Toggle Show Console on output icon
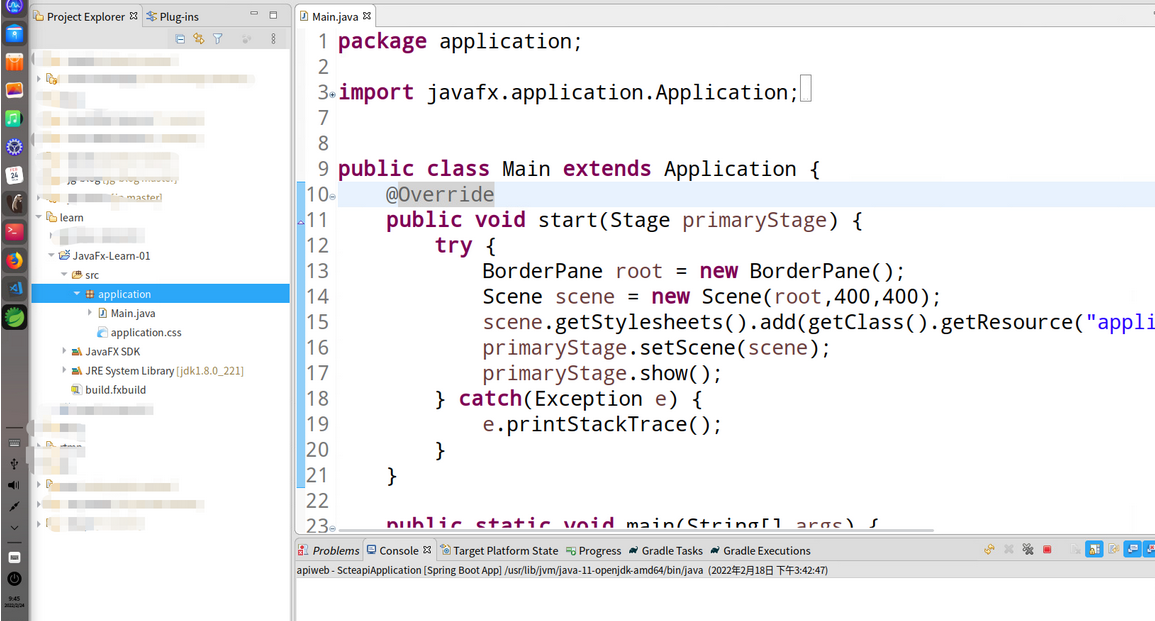Screen dimensions: 1155x621 (1133, 550)
